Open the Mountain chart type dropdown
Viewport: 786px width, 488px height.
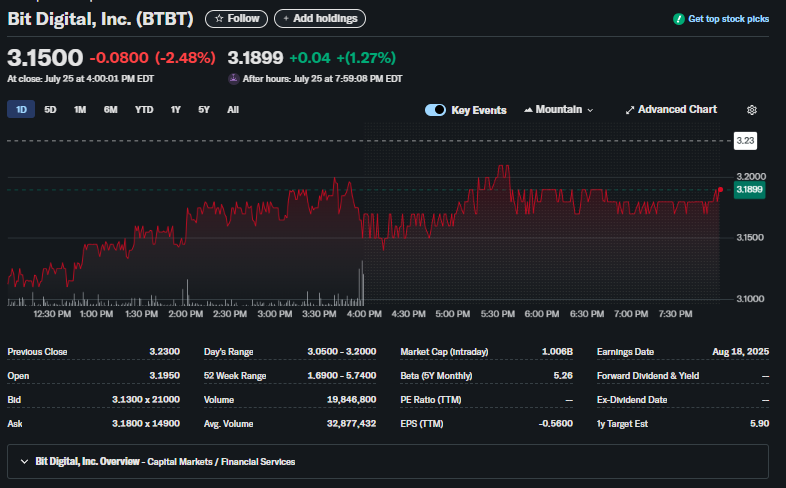coord(558,109)
